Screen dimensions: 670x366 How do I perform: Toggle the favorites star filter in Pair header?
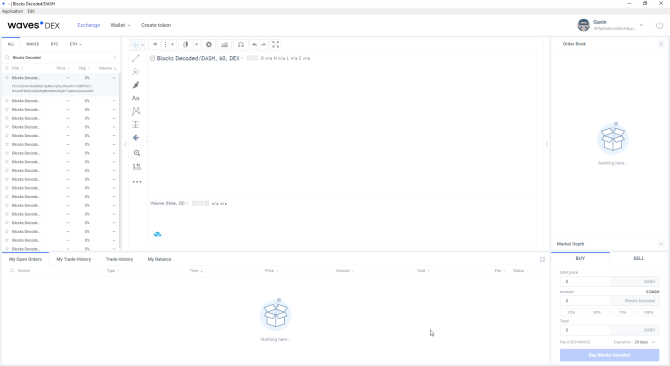pyautogui.click(x=7, y=68)
